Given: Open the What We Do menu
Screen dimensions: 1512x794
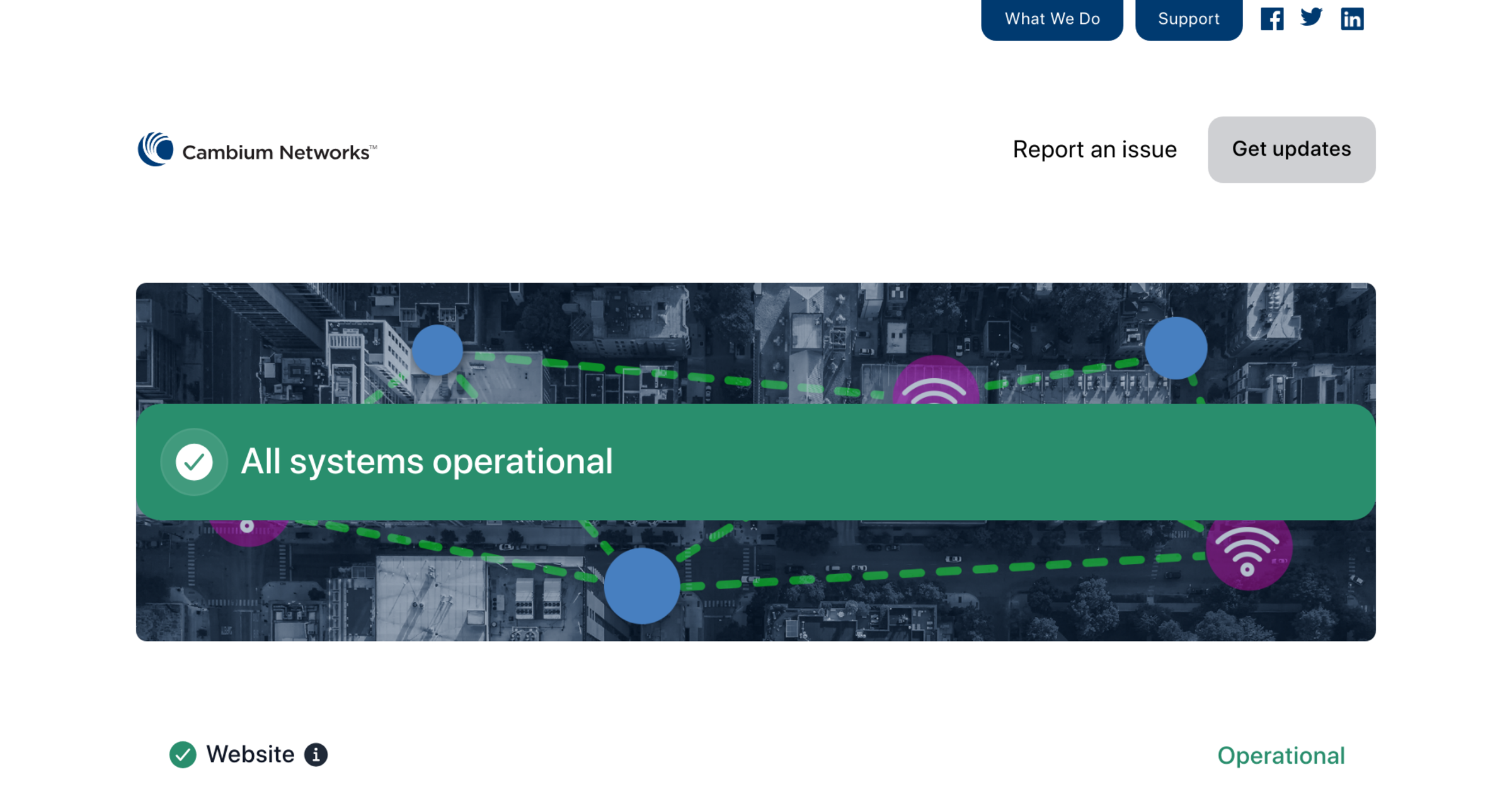Looking at the screenshot, I should (1051, 19).
